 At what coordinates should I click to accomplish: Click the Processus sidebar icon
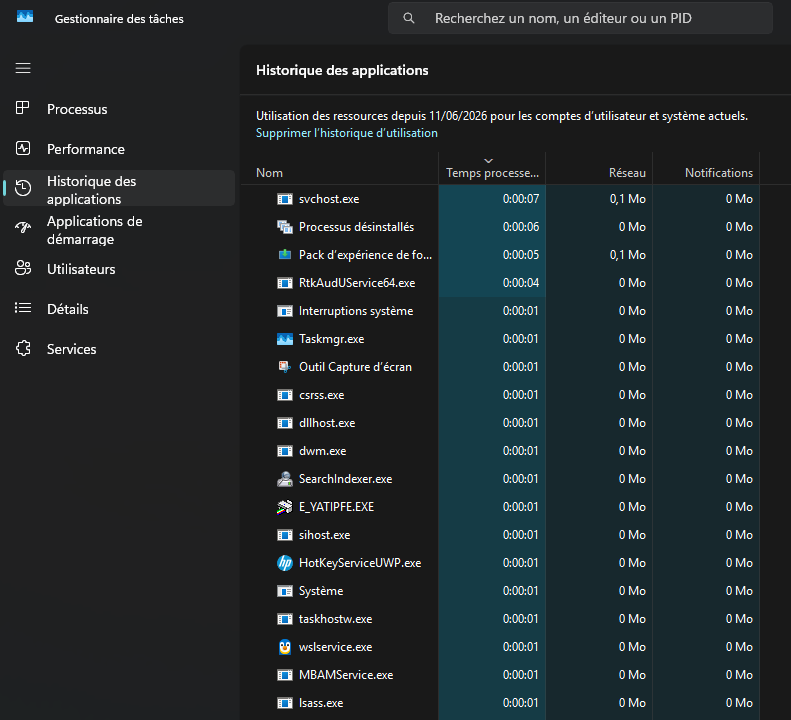click(x=23, y=108)
